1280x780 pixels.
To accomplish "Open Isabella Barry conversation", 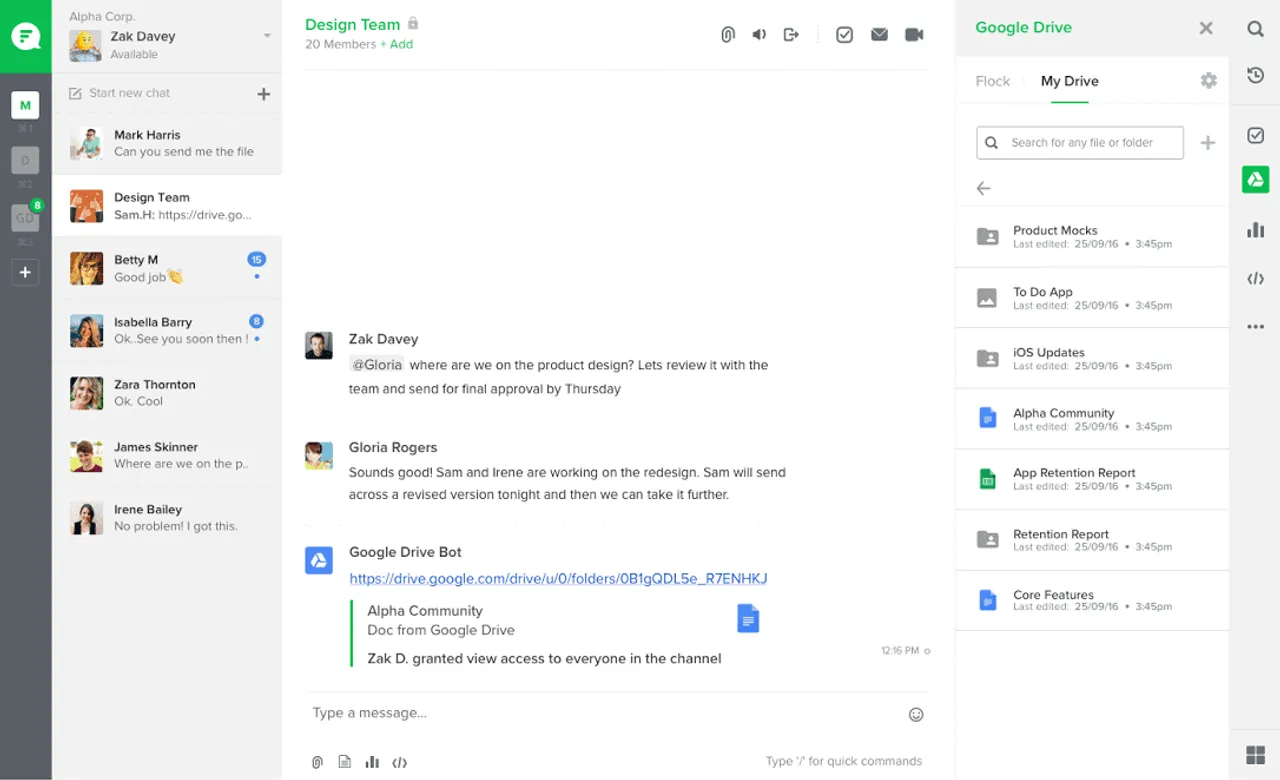I will 167,330.
